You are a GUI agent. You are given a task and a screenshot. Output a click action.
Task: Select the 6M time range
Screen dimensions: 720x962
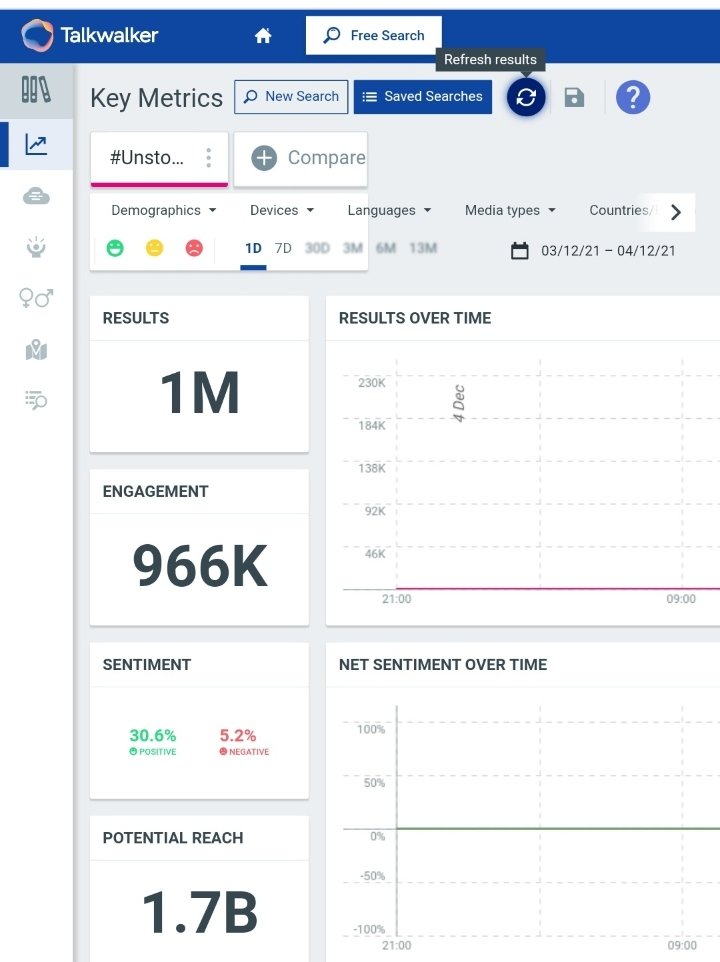[386, 248]
